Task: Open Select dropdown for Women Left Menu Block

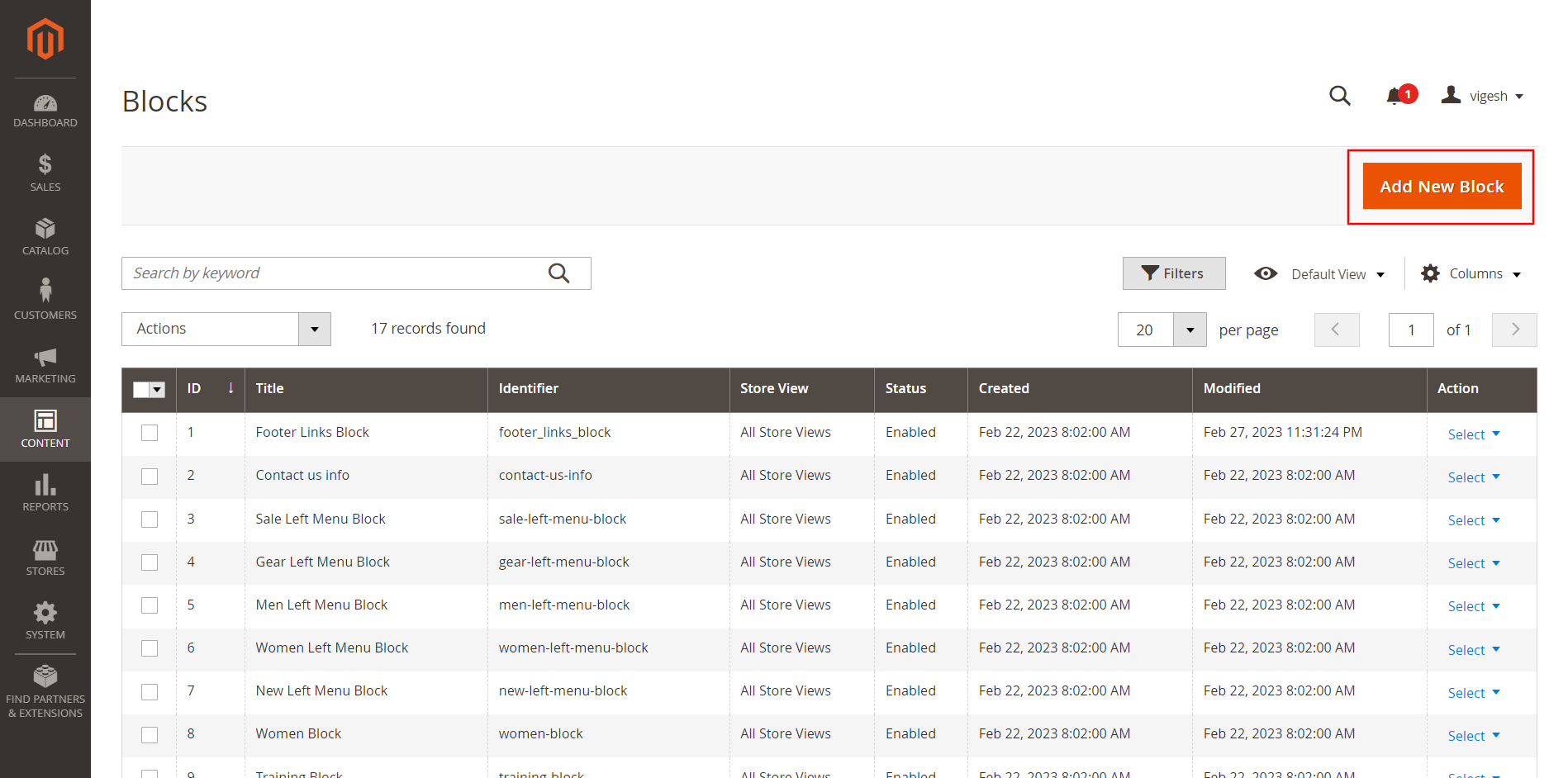Action: tap(1474, 650)
